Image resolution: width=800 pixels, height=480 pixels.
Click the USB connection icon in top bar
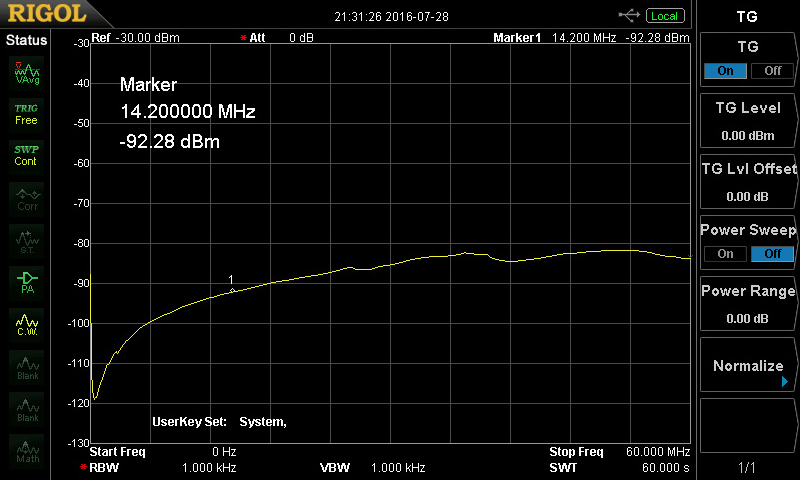pyautogui.click(x=630, y=15)
